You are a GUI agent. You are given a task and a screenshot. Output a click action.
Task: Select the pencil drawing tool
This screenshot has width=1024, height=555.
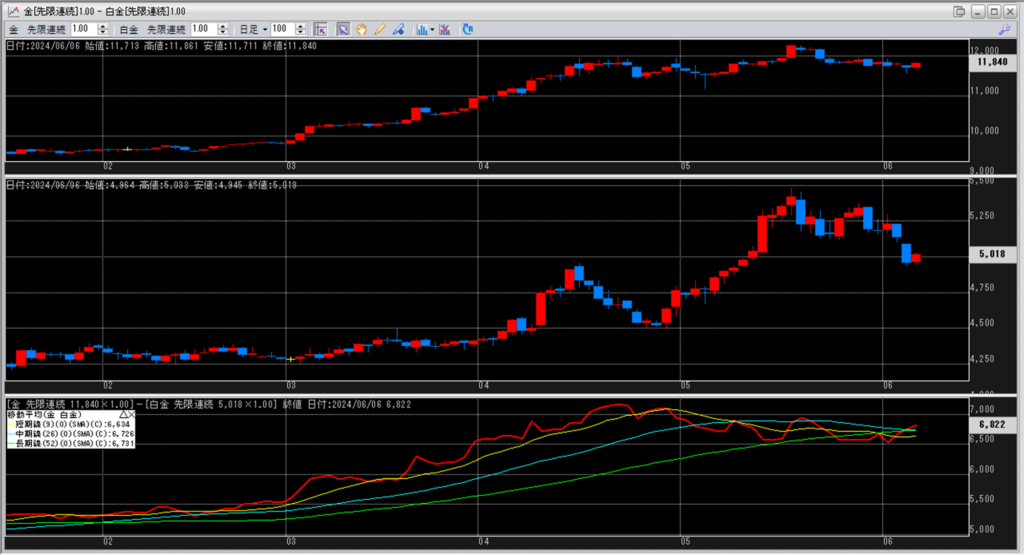click(379, 29)
